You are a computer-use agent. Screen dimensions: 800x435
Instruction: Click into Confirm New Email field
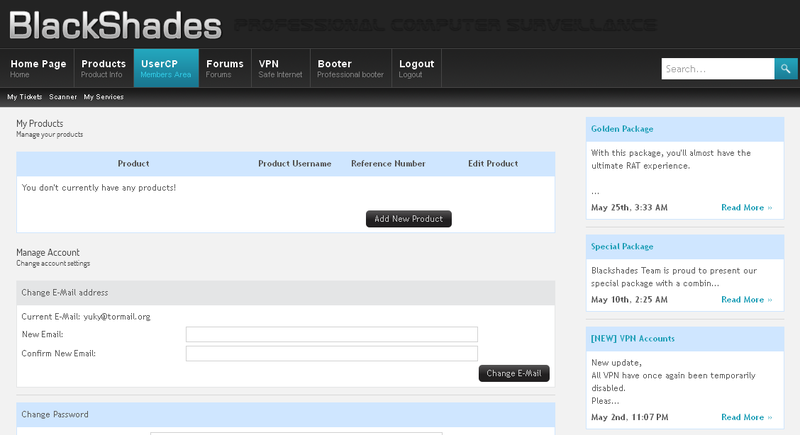332,353
